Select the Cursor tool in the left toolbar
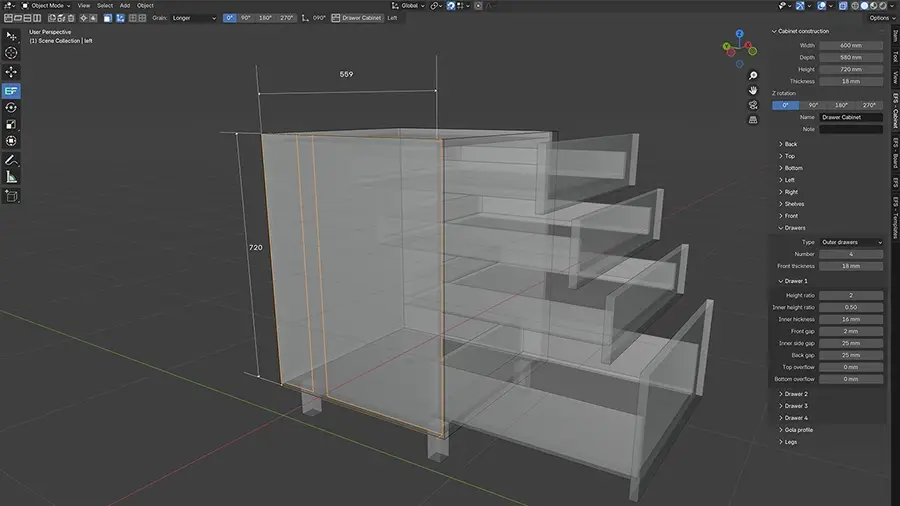 [11, 53]
